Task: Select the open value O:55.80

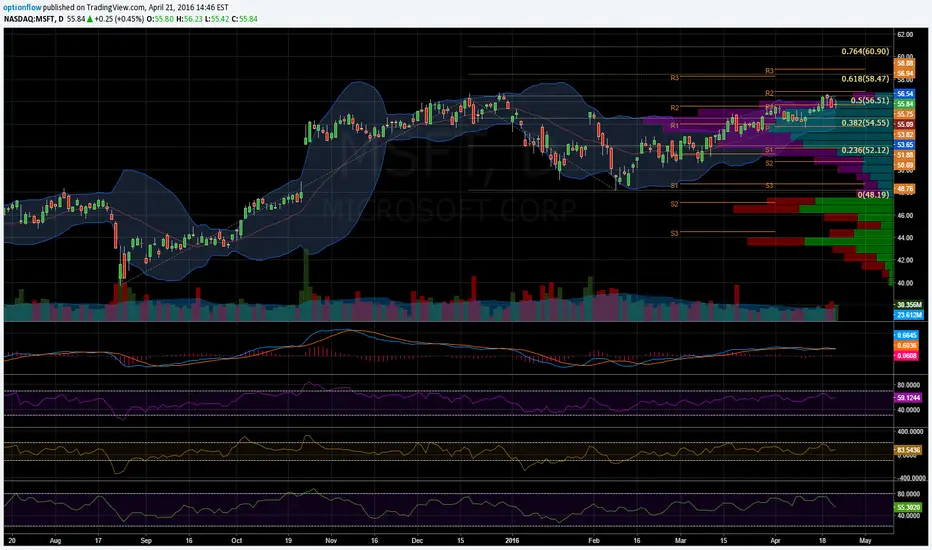Action: 160,19
